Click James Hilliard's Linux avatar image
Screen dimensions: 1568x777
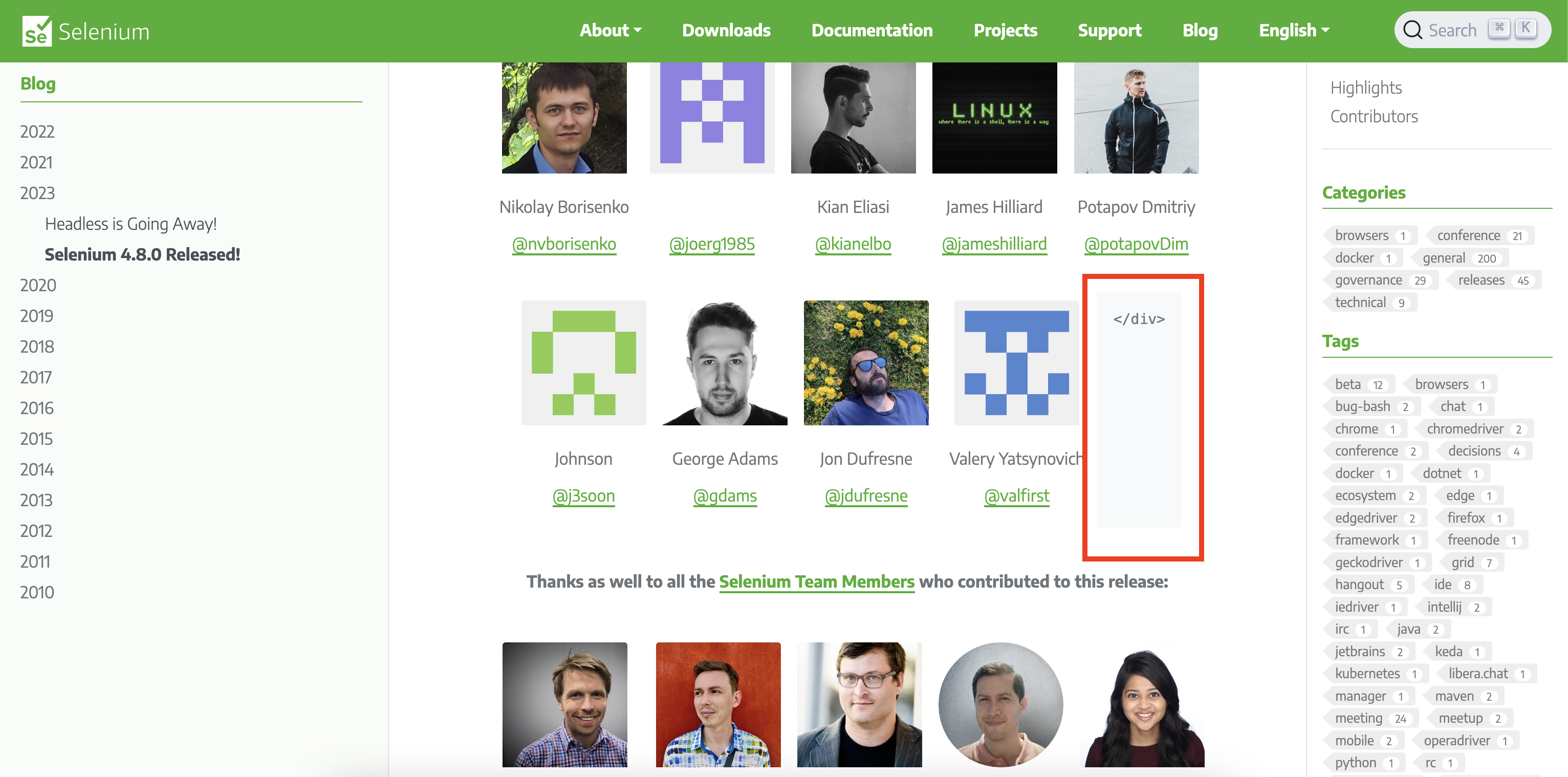click(995, 118)
